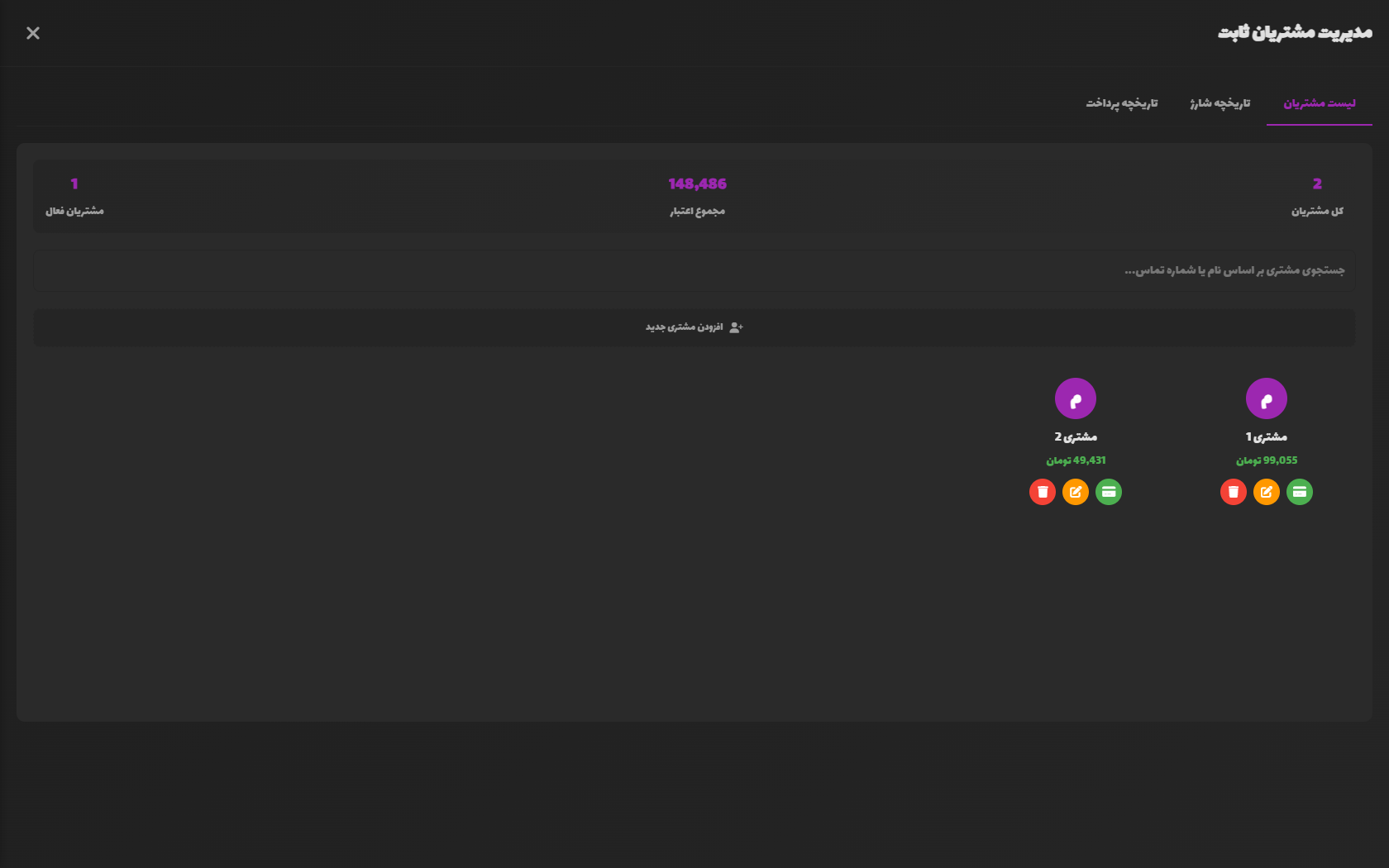Charge credit for مشتری 2 with green card icon

1108,492
